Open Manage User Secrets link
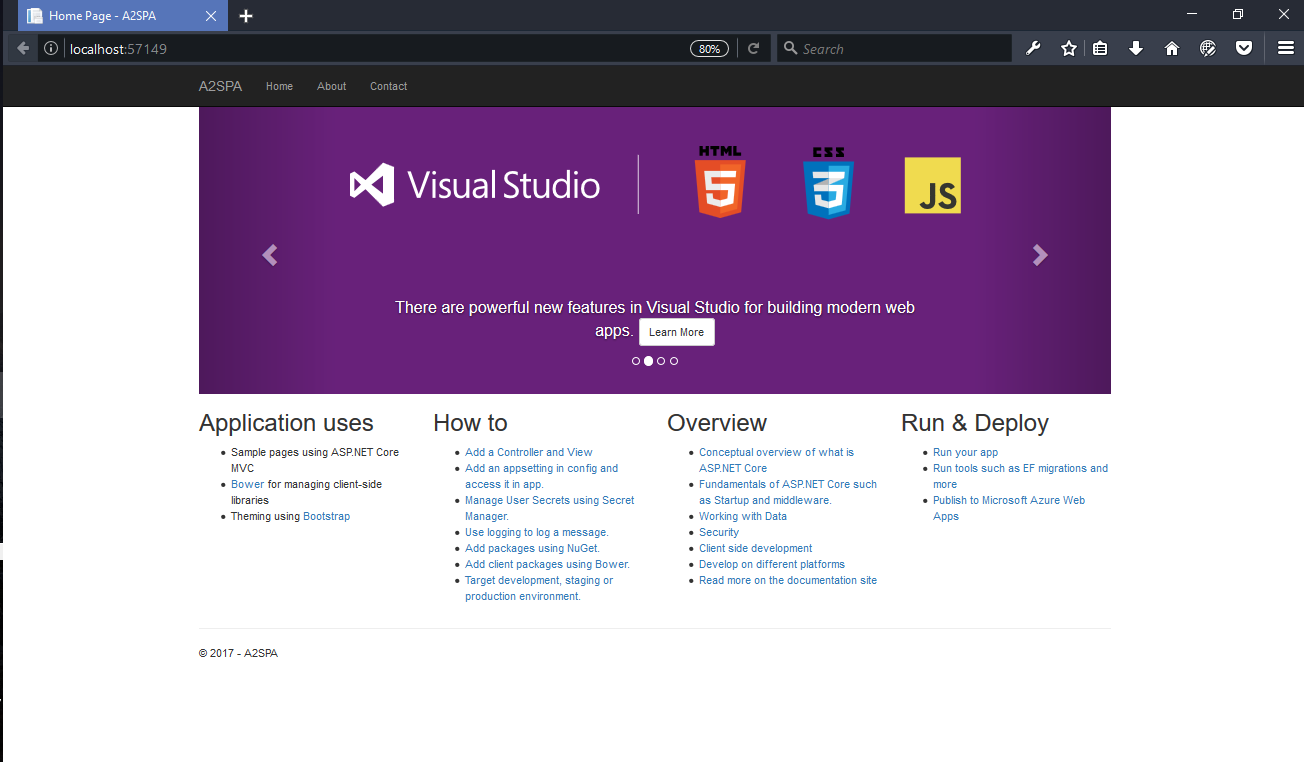The image size is (1304, 762). [549, 508]
